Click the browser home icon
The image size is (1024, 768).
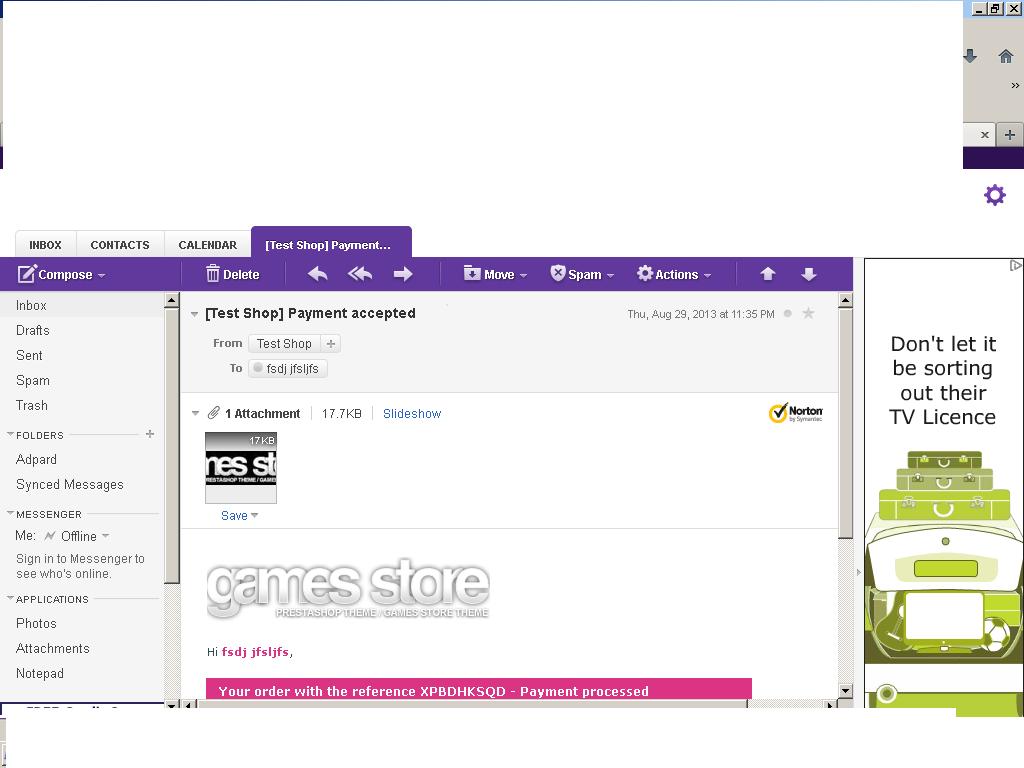point(1006,56)
